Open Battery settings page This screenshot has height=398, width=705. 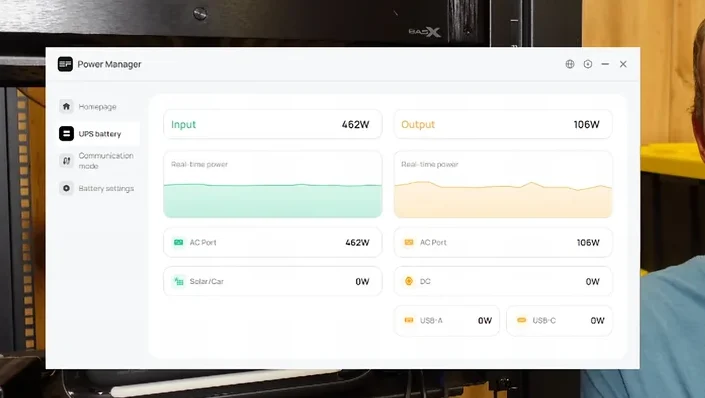[x=106, y=188]
